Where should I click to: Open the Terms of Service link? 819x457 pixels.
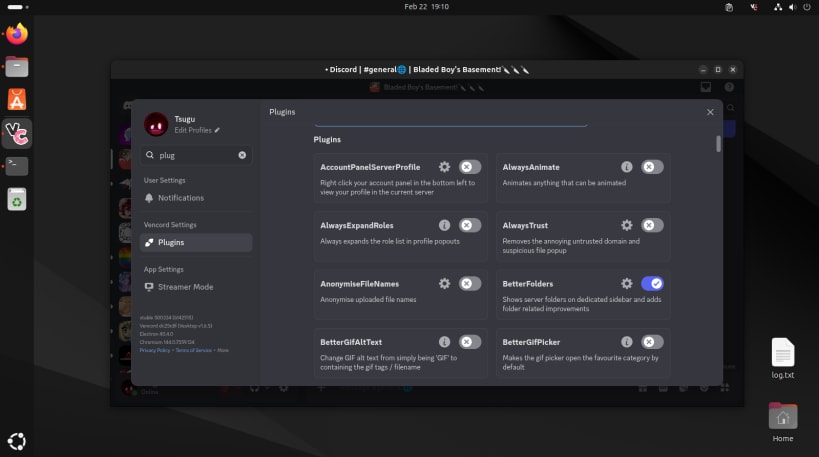(193, 350)
